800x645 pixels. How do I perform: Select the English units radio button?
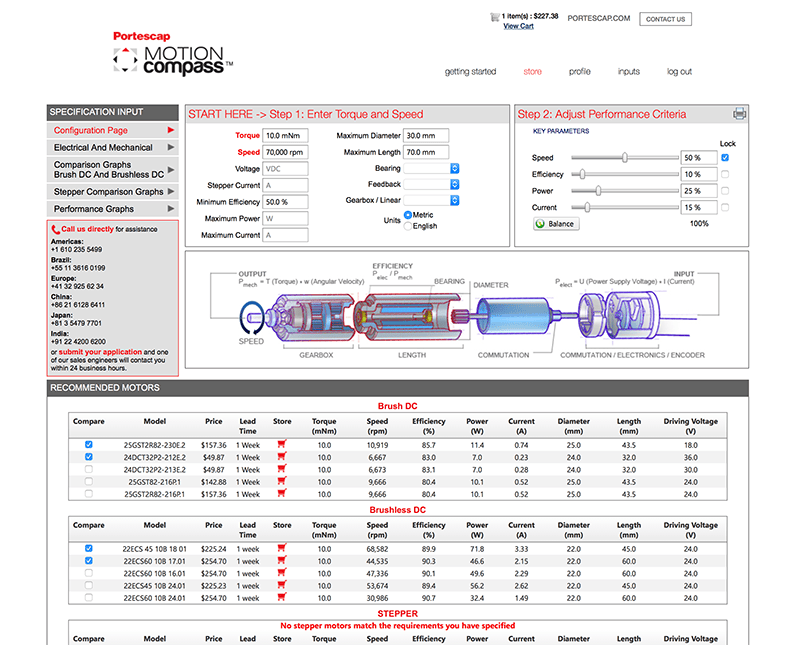pyautogui.click(x=408, y=226)
